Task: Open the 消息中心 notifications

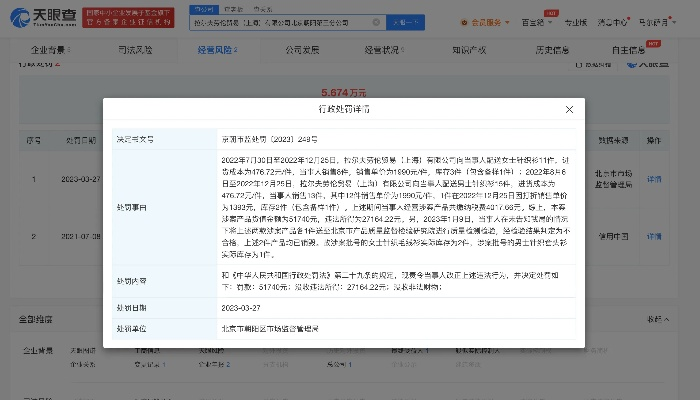Action: point(612,22)
